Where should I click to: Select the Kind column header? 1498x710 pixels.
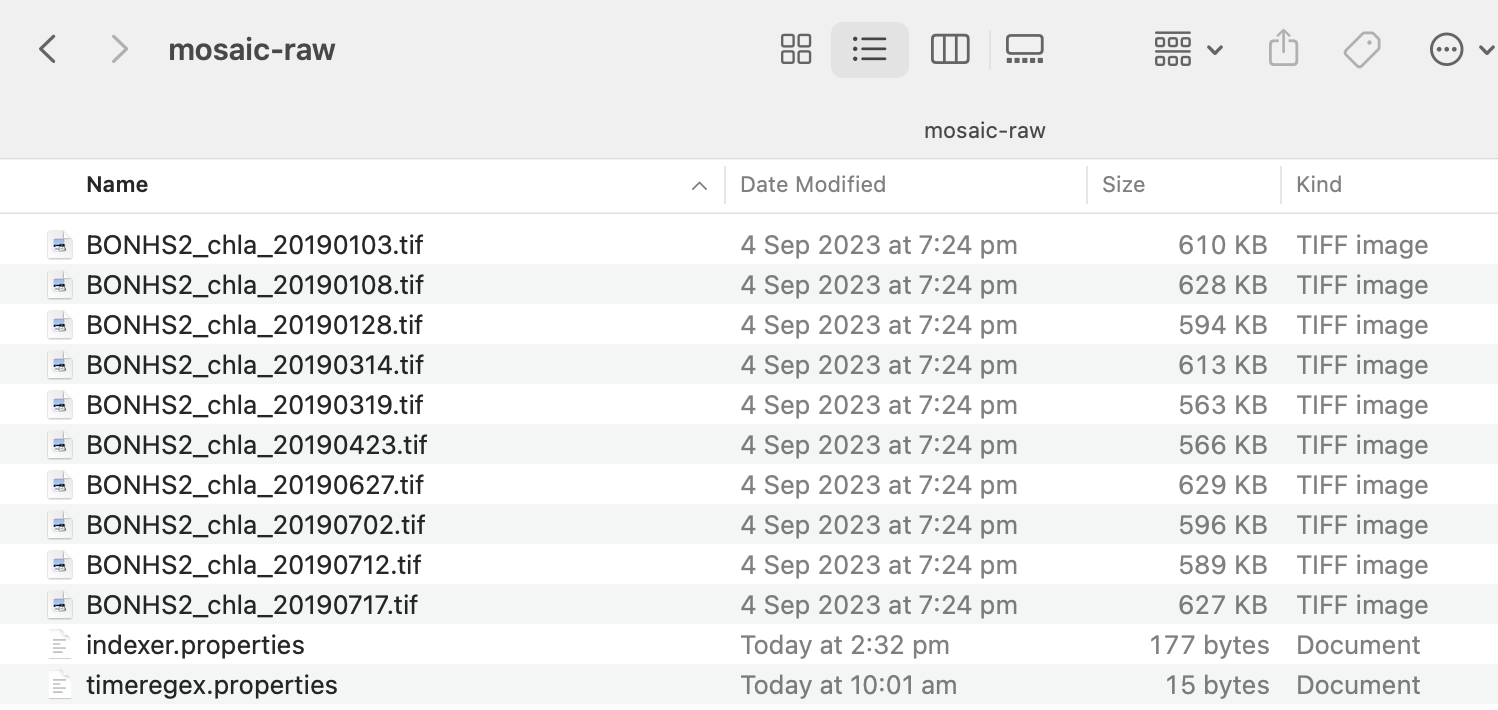1318,185
